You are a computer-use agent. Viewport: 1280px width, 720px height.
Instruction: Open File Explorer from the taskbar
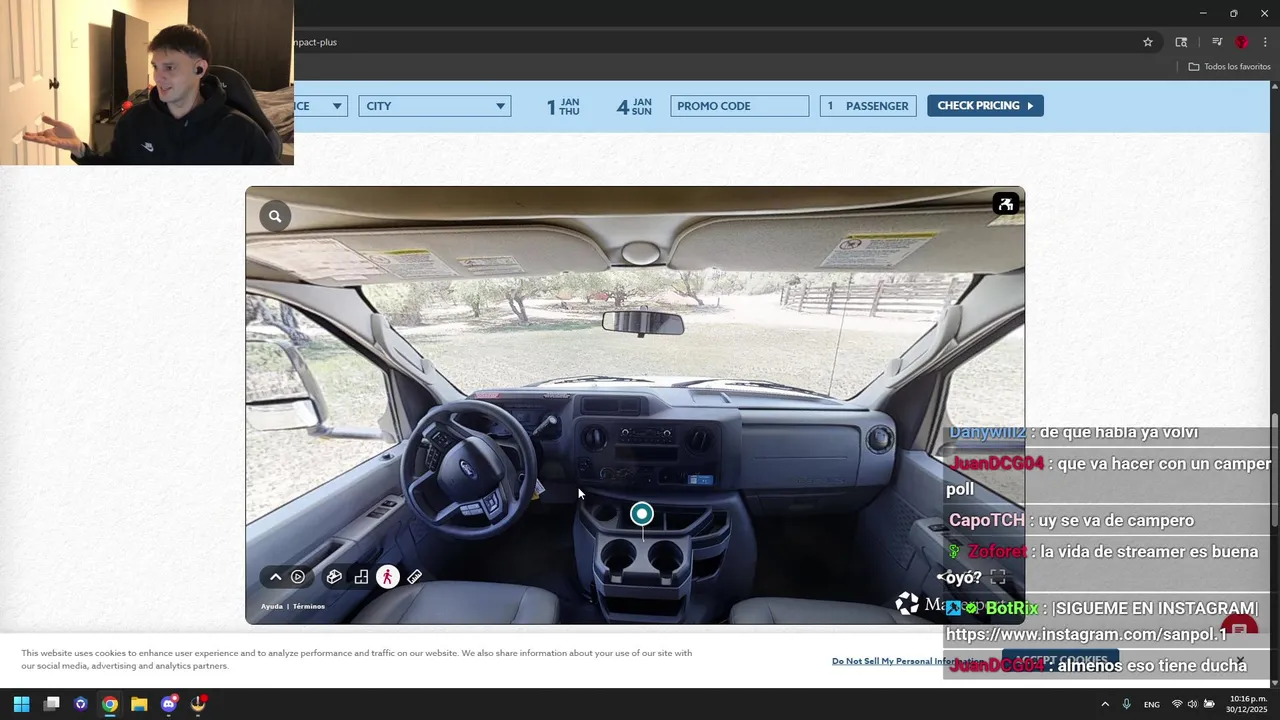coord(139,704)
